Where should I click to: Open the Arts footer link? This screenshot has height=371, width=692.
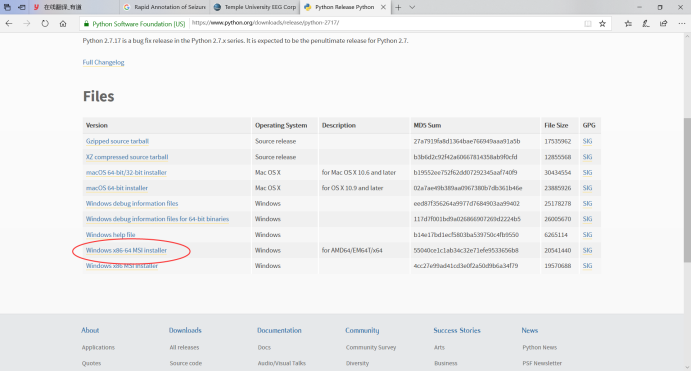tap(439, 348)
